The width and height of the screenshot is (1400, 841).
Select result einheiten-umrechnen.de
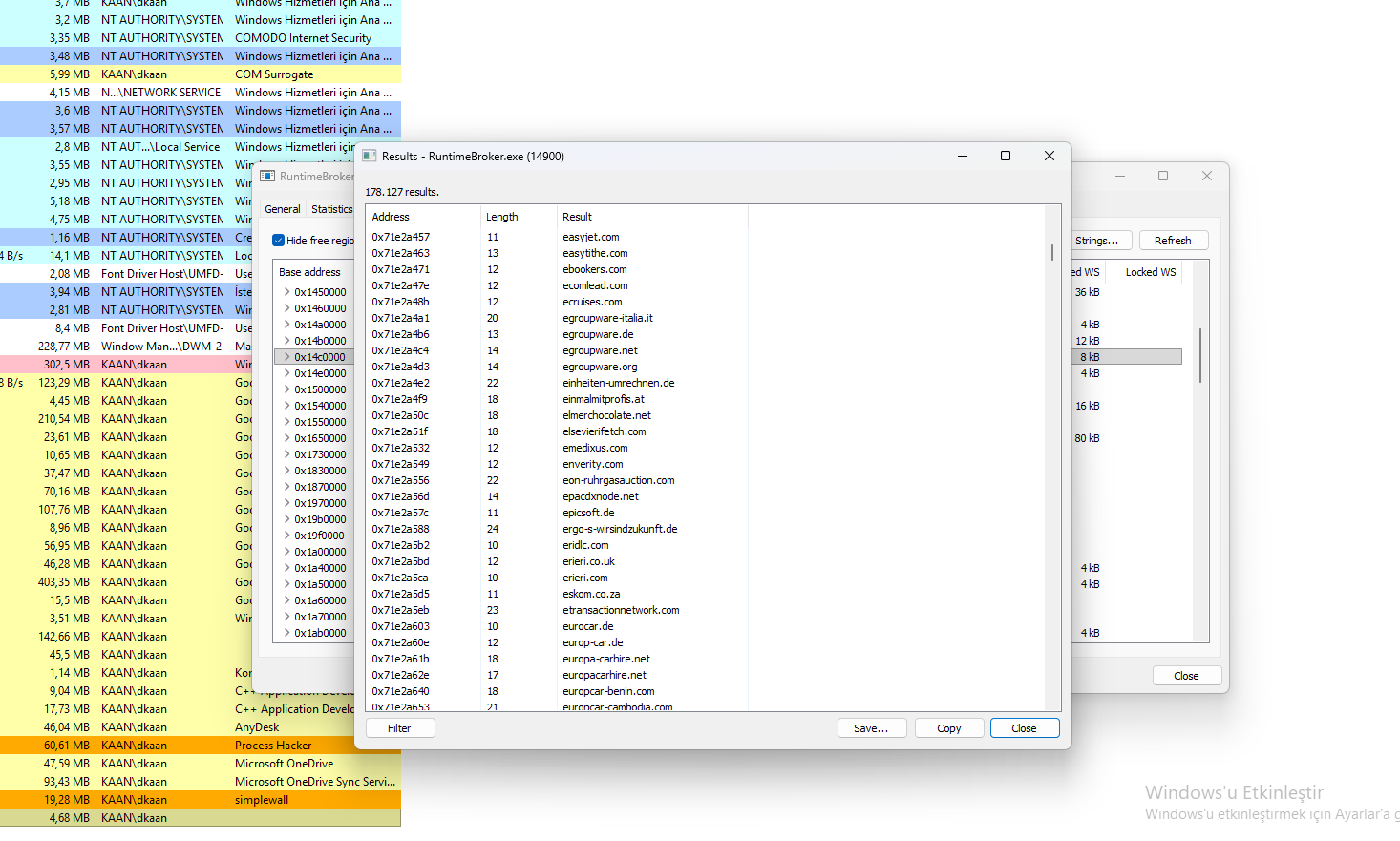coord(619,383)
